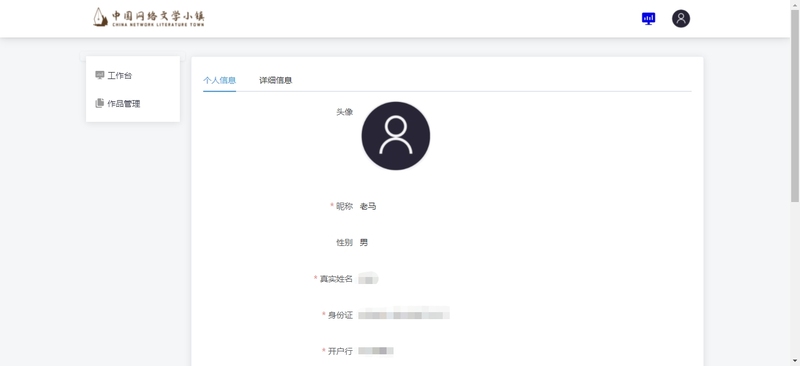Switch to the 个人信息 tab
This screenshot has height=366, width=800.
pyautogui.click(x=219, y=80)
